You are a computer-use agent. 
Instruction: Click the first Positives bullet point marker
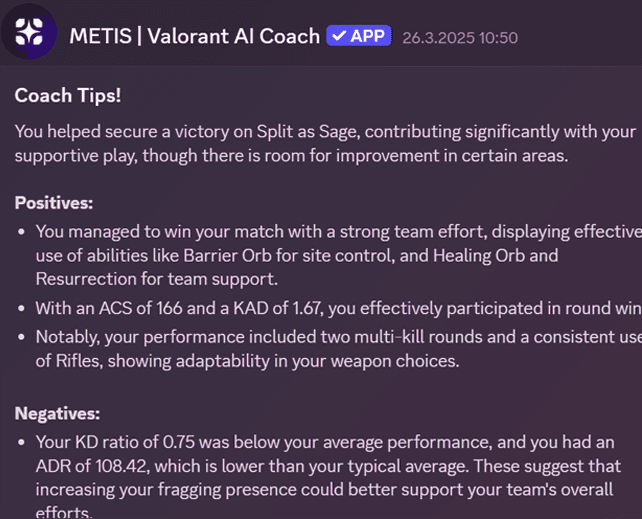pyautogui.click(x=22, y=232)
